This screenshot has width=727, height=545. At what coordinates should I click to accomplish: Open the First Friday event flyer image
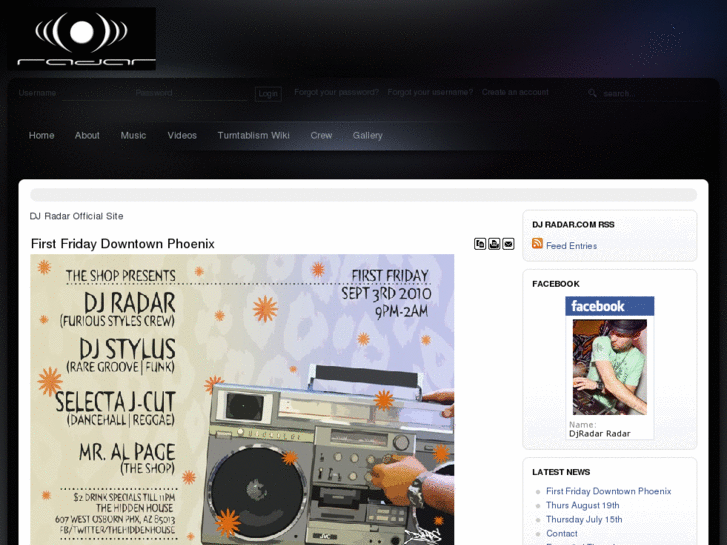tap(242, 399)
